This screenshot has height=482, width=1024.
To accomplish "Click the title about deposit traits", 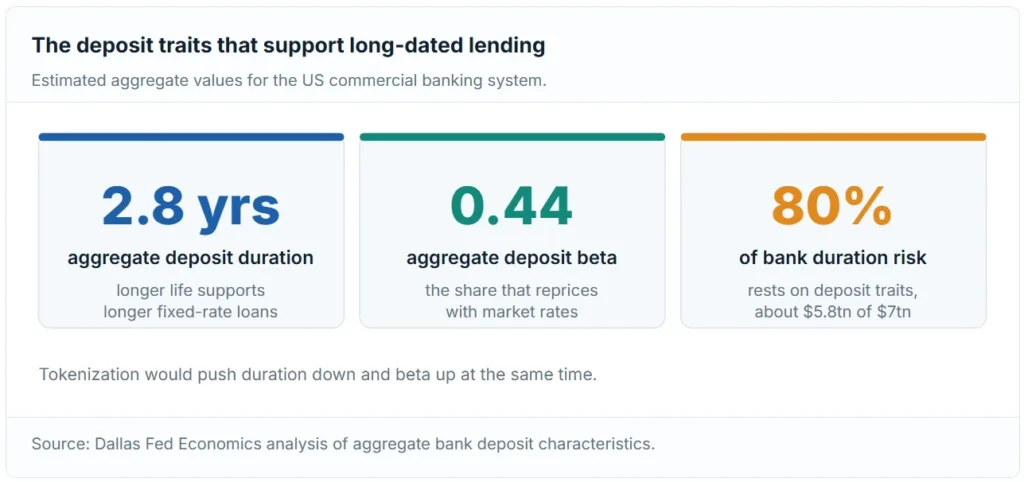I will [288, 46].
